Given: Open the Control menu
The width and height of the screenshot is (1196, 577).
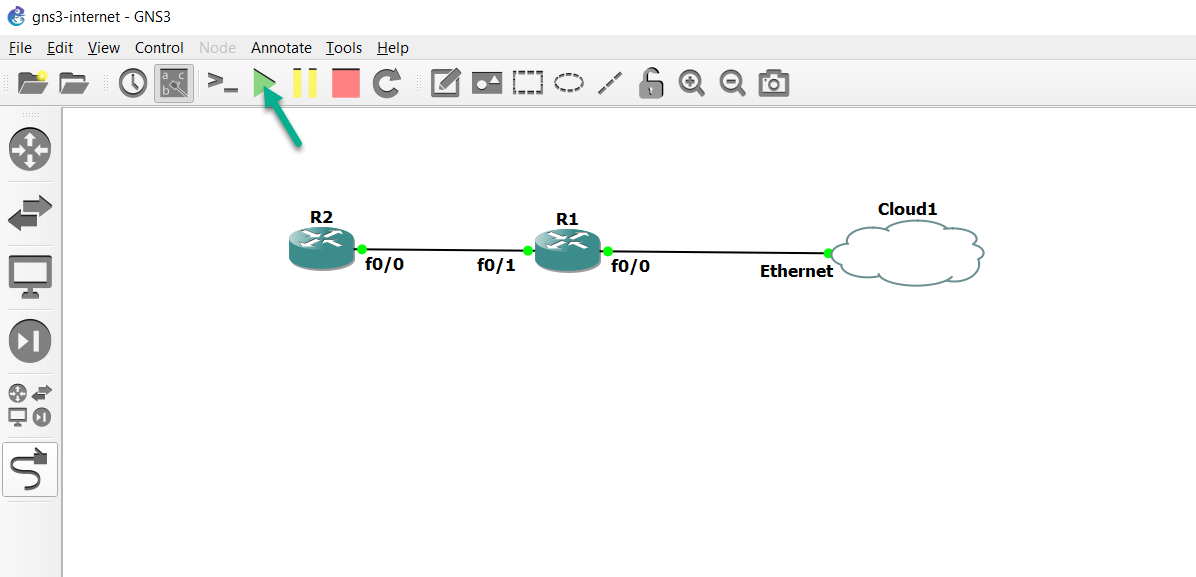Looking at the screenshot, I should 159,47.
